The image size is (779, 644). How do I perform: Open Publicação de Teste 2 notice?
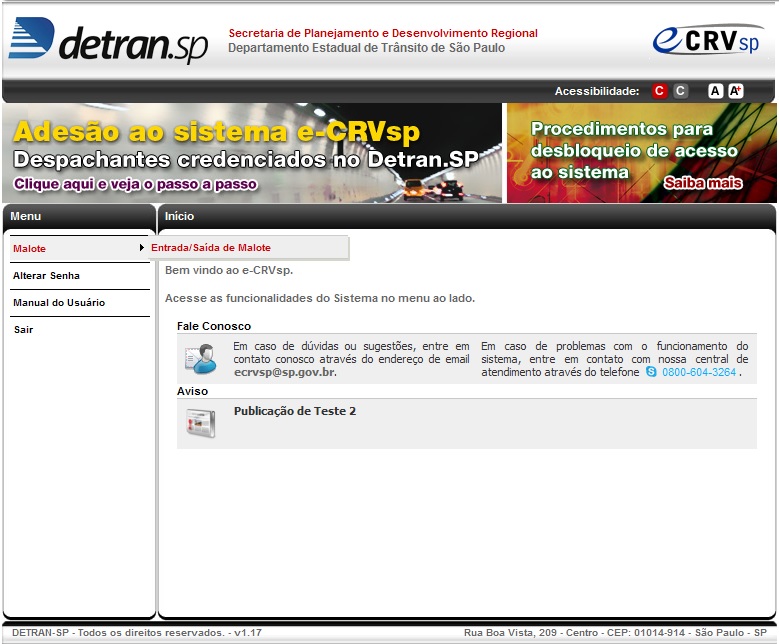pyautogui.click(x=295, y=411)
